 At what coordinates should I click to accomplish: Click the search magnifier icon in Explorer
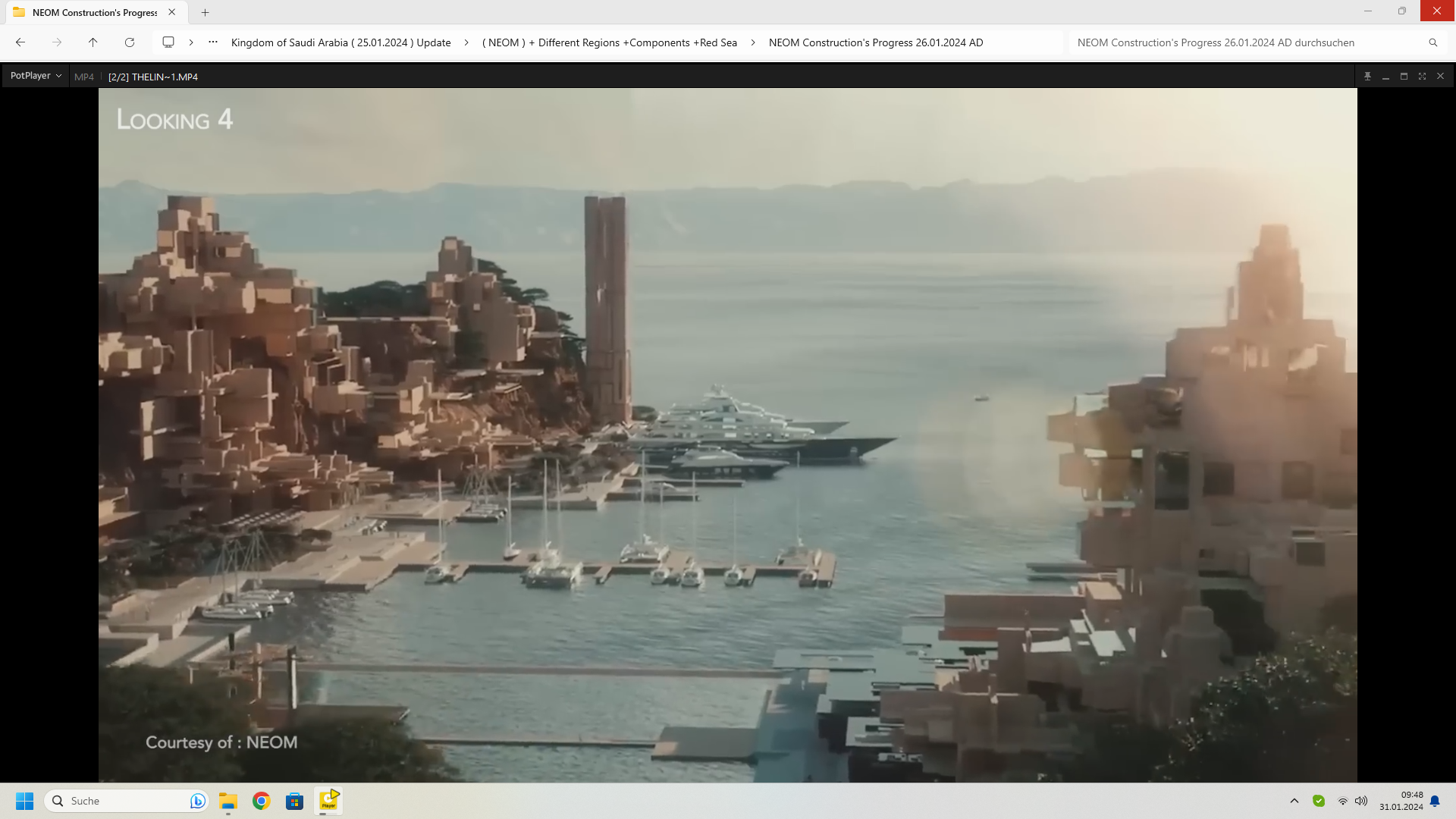coord(1432,42)
